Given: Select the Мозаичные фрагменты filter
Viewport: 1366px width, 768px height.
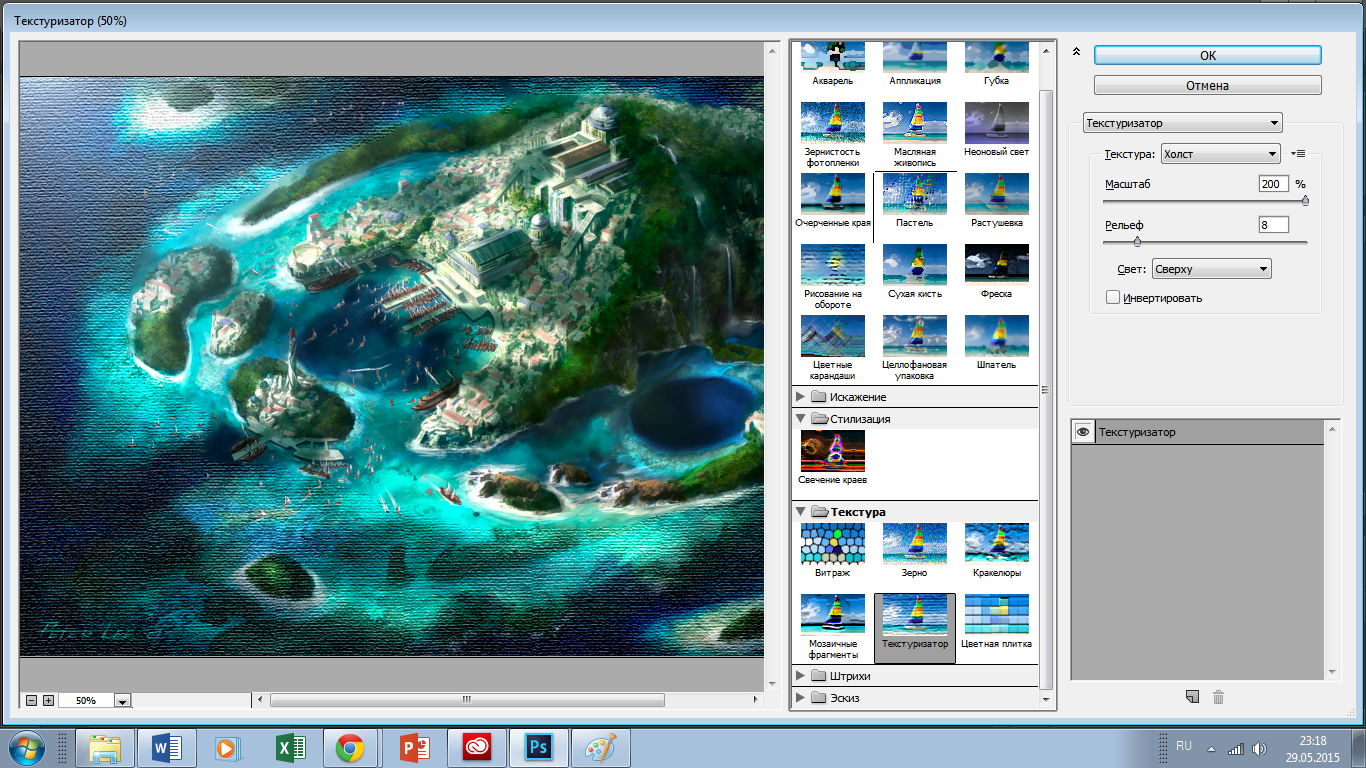Looking at the screenshot, I should pos(832,615).
